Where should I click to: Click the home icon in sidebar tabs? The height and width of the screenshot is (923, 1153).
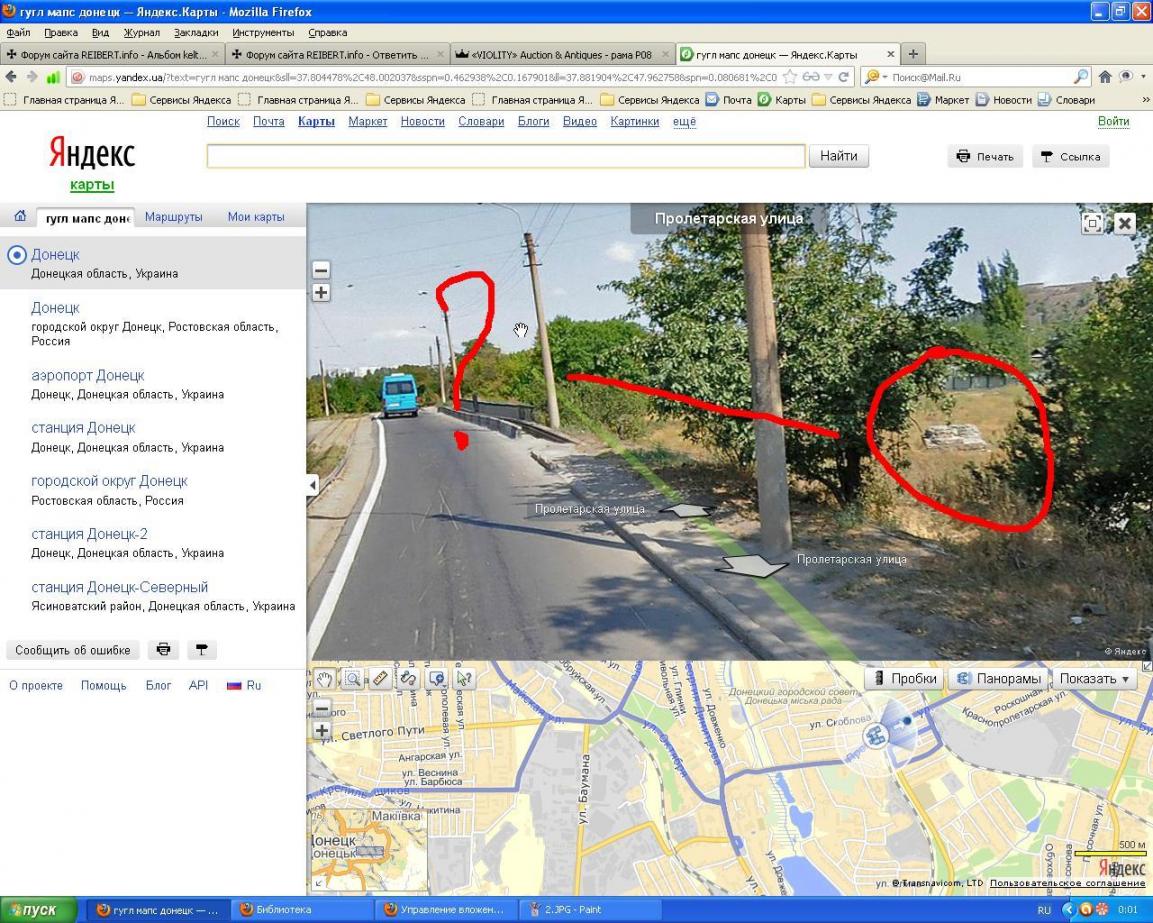(x=20, y=217)
